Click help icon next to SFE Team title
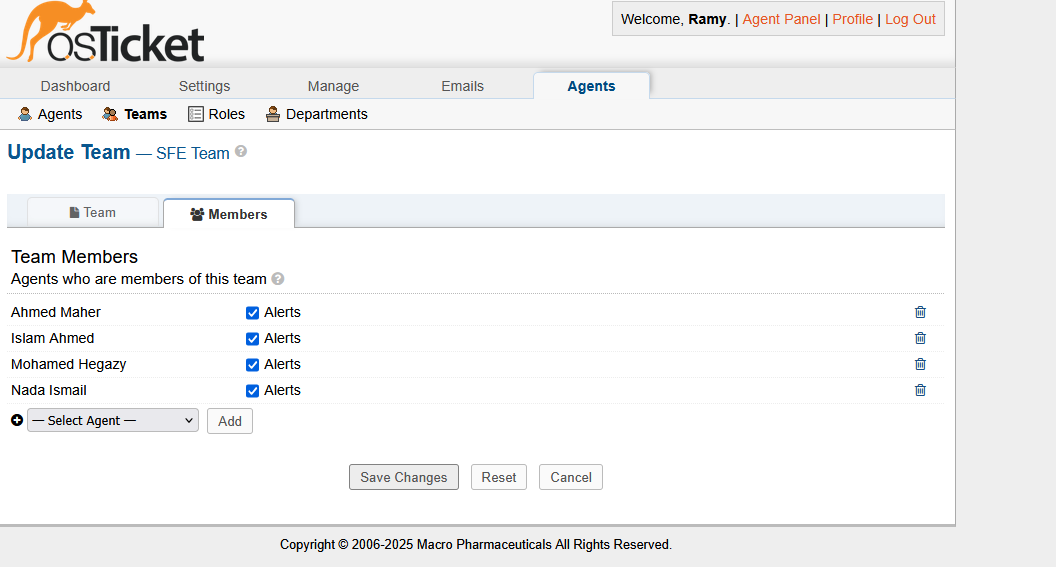Viewport: 1056px width, 567px height. pos(241,152)
